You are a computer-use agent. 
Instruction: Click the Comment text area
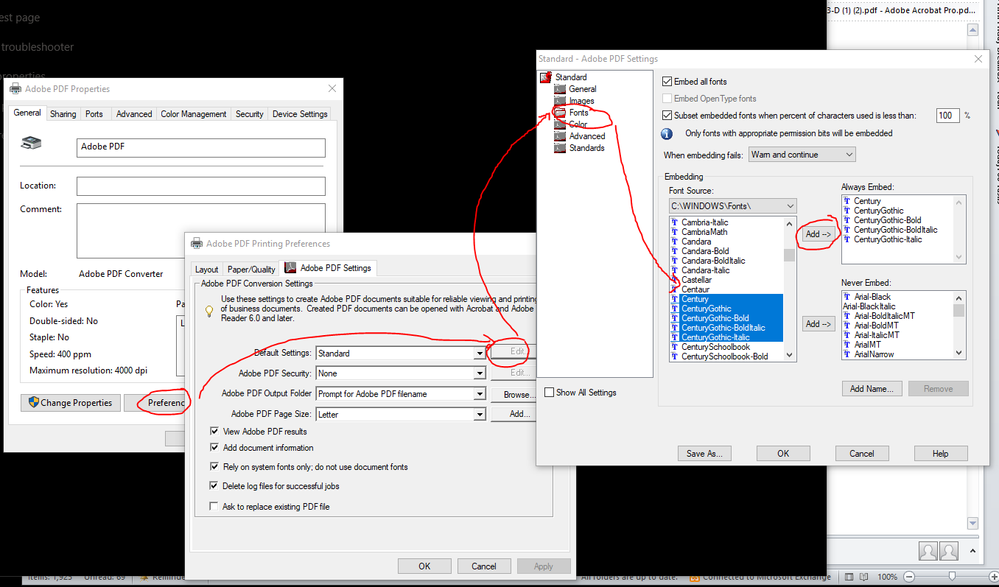(201, 231)
